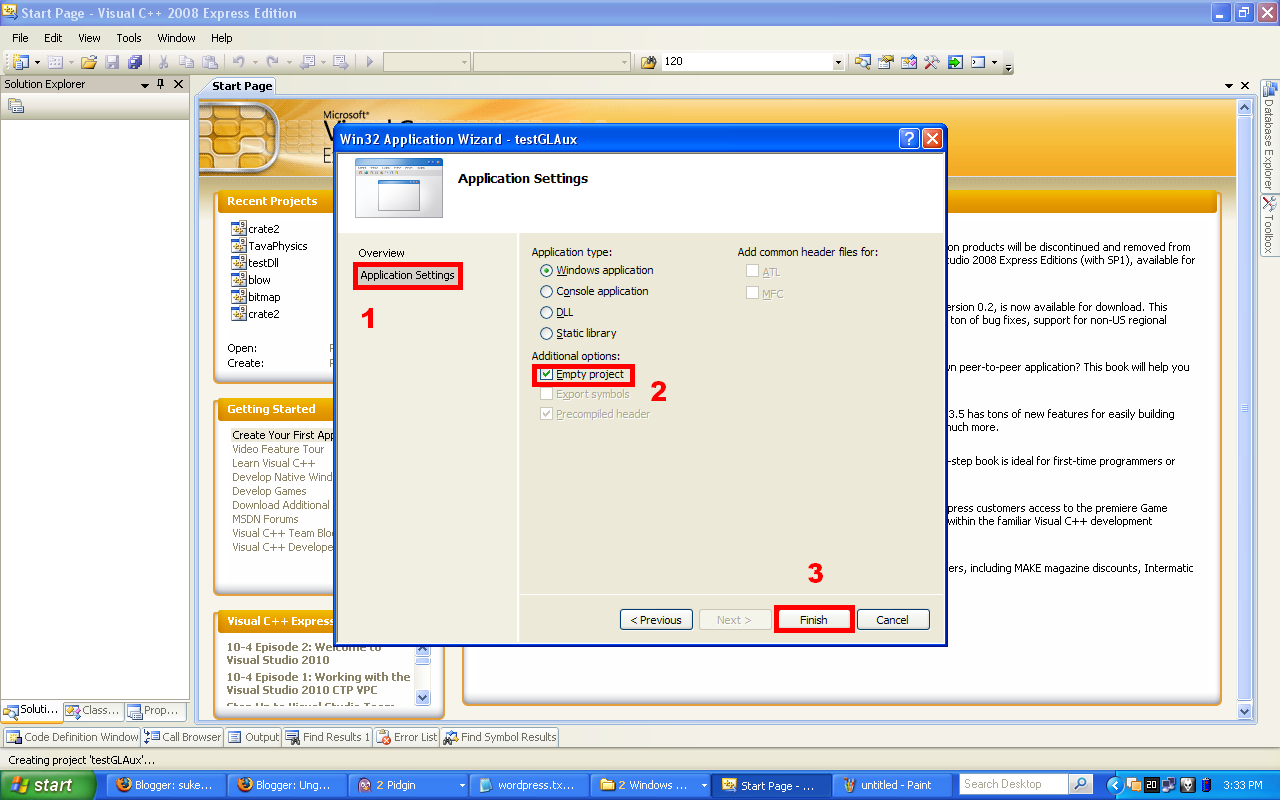Screen dimensions: 1280x800
Task: Click the Toolbox hammer-and-wrench toolbar icon
Action: [932, 62]
